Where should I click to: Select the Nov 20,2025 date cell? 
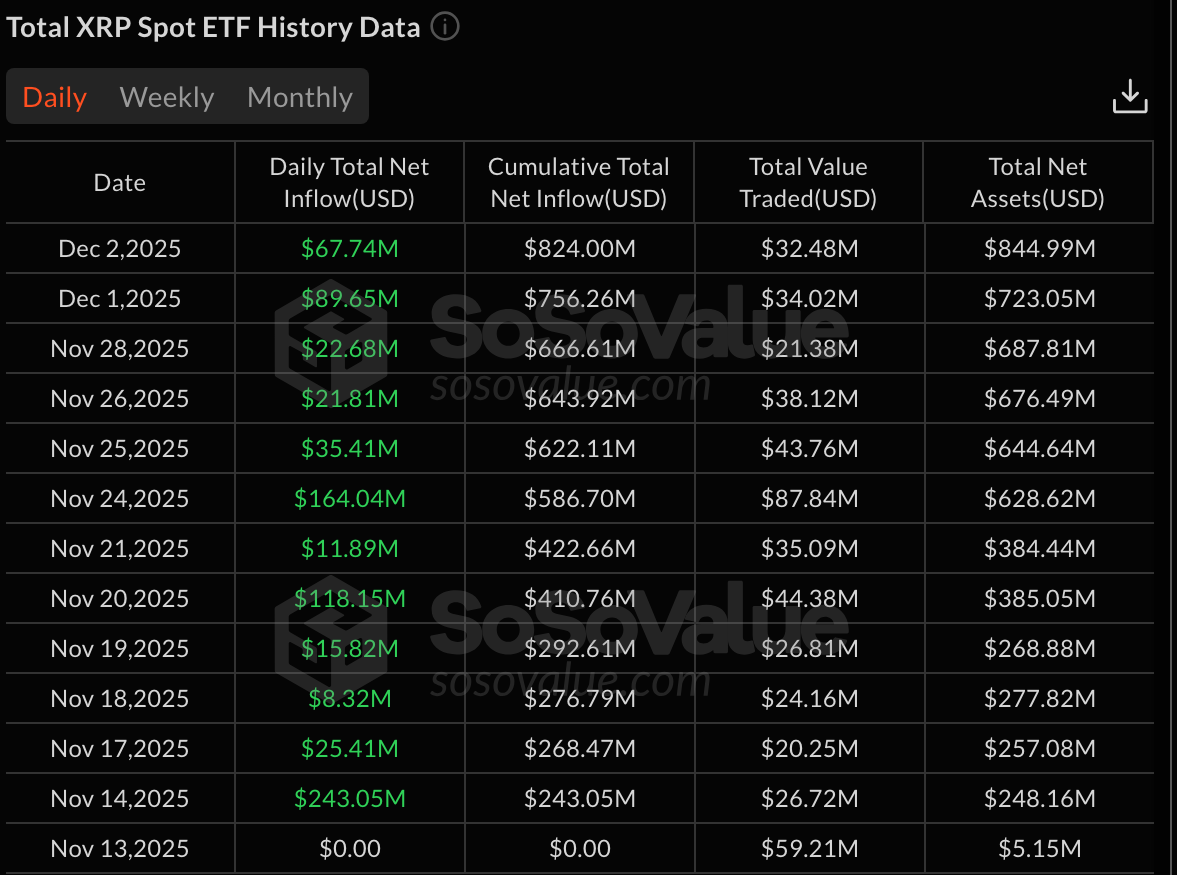[120, 599]
